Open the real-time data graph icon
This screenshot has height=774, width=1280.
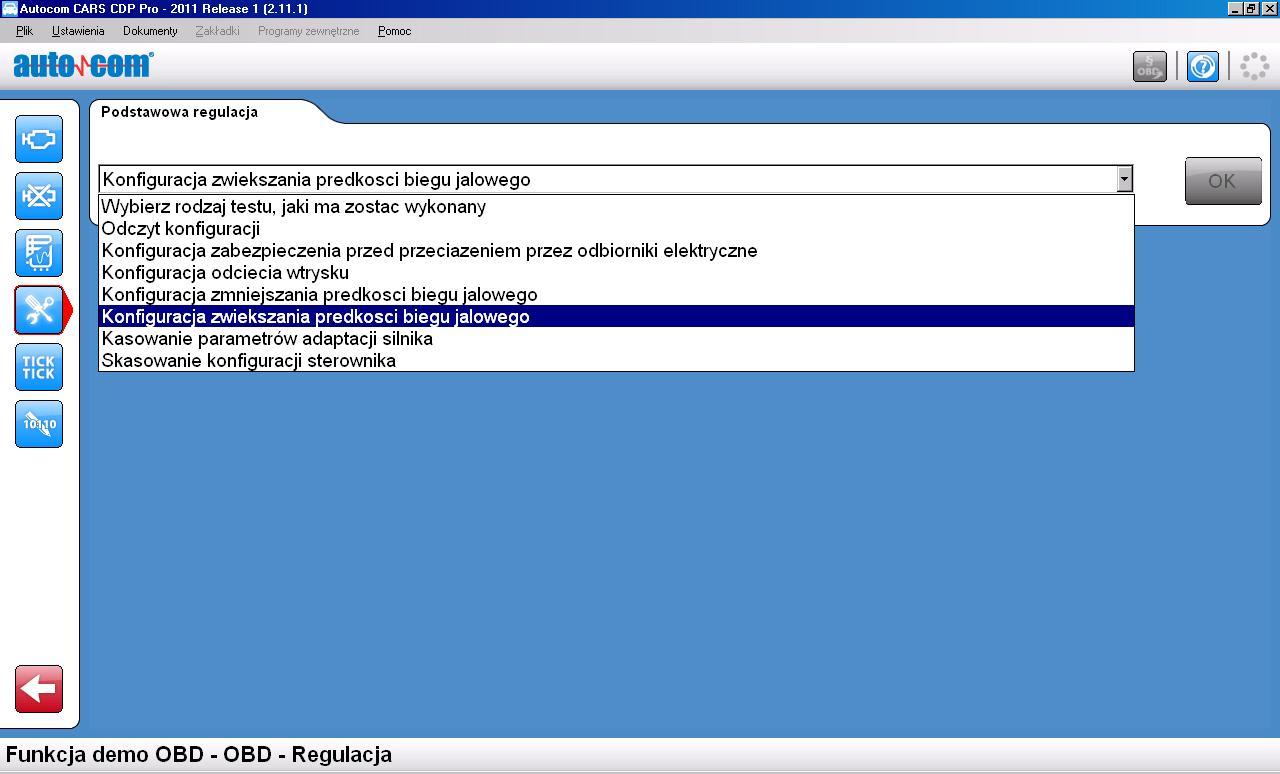coord(39,253)
